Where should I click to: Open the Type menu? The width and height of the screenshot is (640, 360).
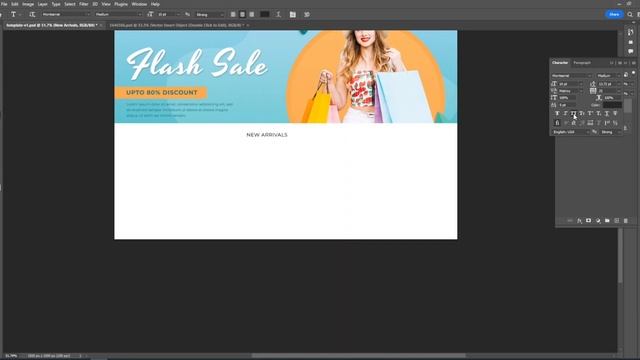click(x=56, y=4)
